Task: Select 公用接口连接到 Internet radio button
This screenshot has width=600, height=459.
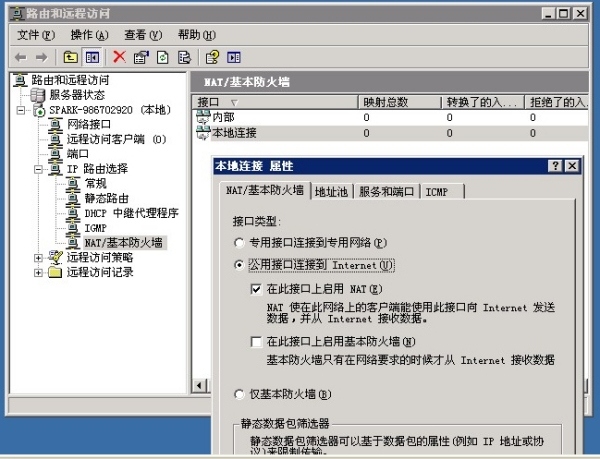Action: 239,265
